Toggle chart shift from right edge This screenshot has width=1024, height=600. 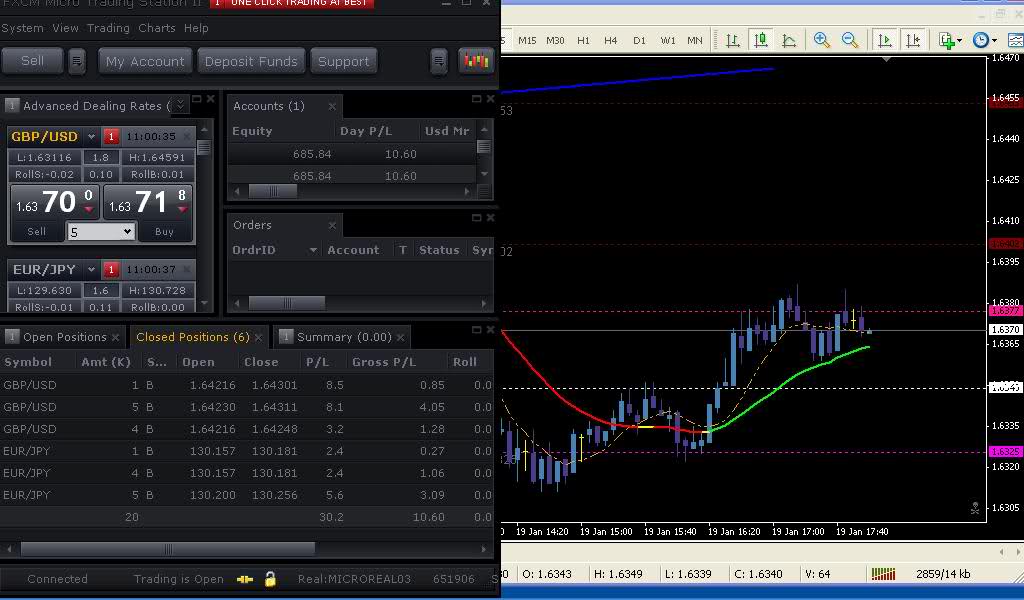[913, 40]
